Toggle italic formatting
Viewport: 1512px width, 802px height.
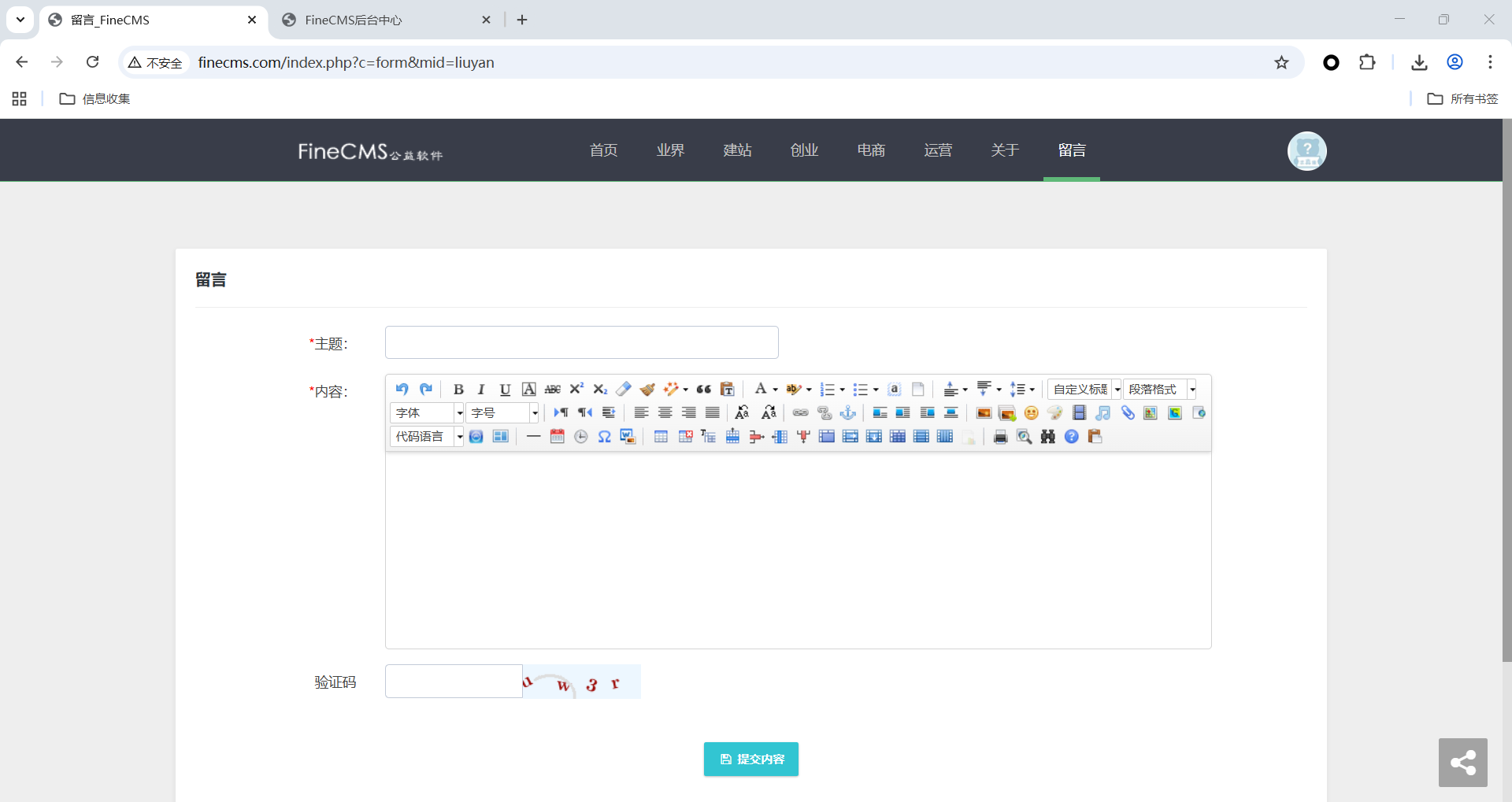(x=481, y=389)
